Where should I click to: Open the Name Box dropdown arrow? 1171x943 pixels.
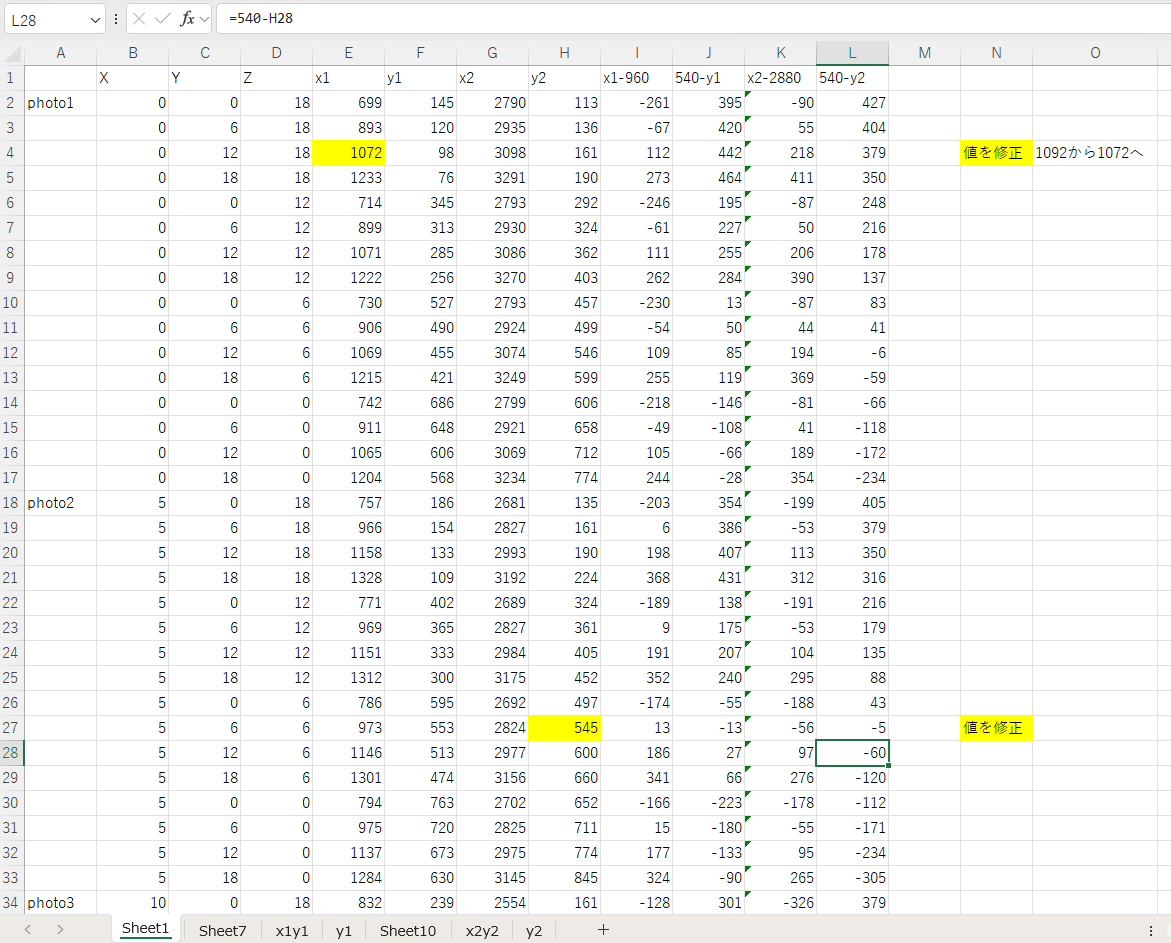(x=95, y=20)
